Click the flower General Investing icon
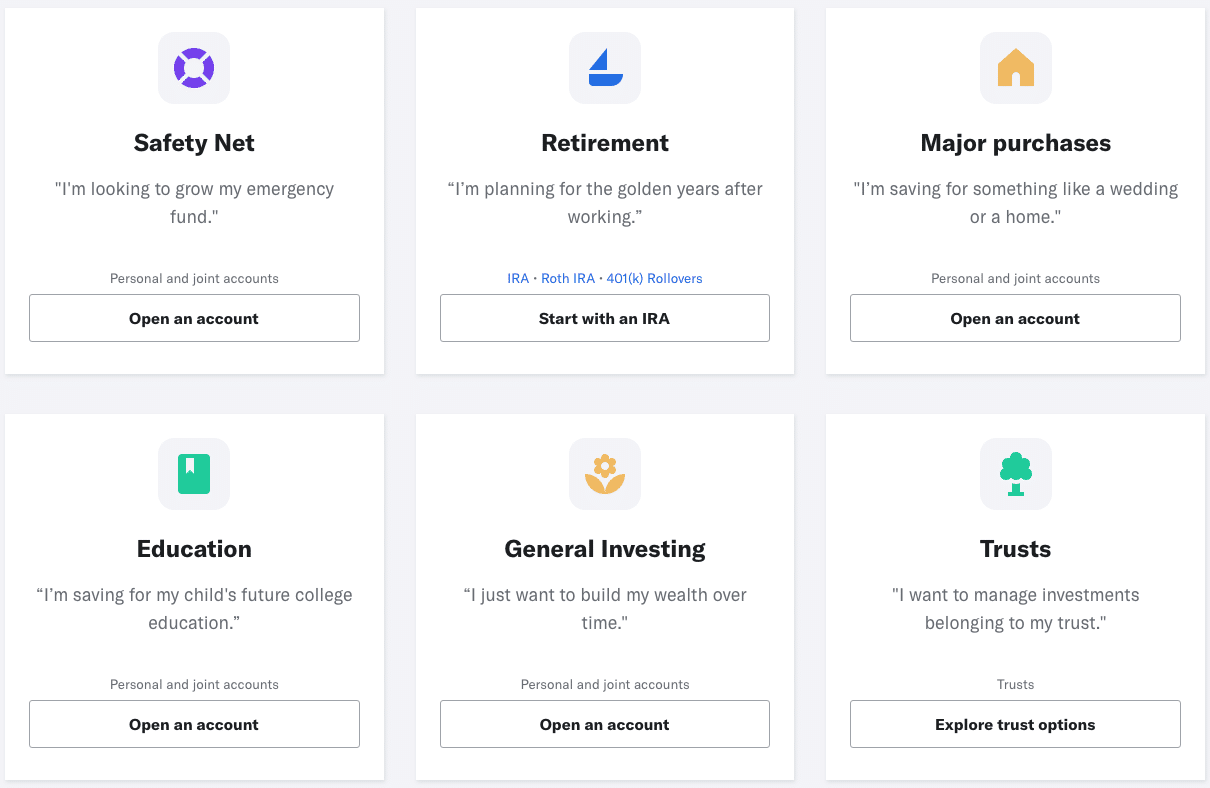This screenshot has width=1210, height=788. tap(605, 474)
